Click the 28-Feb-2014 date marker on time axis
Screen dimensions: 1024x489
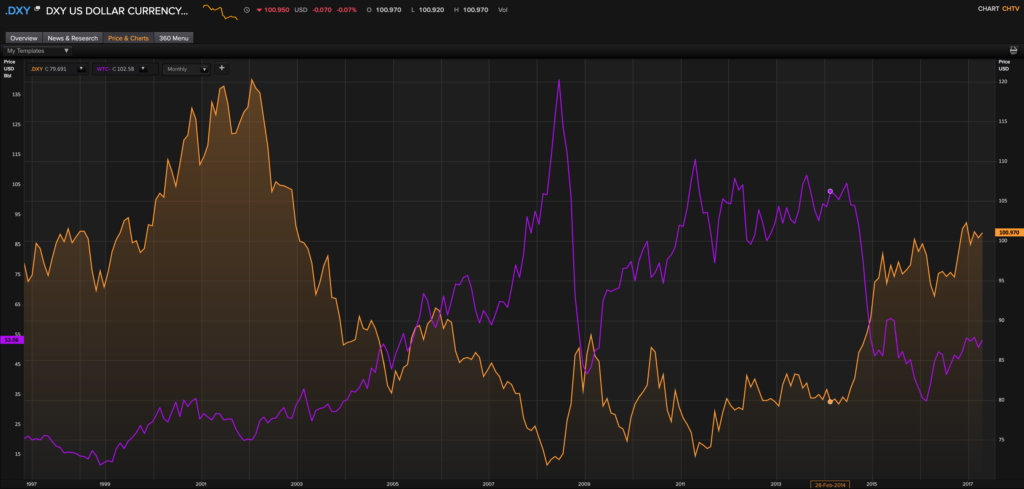[x=829, y=484]
